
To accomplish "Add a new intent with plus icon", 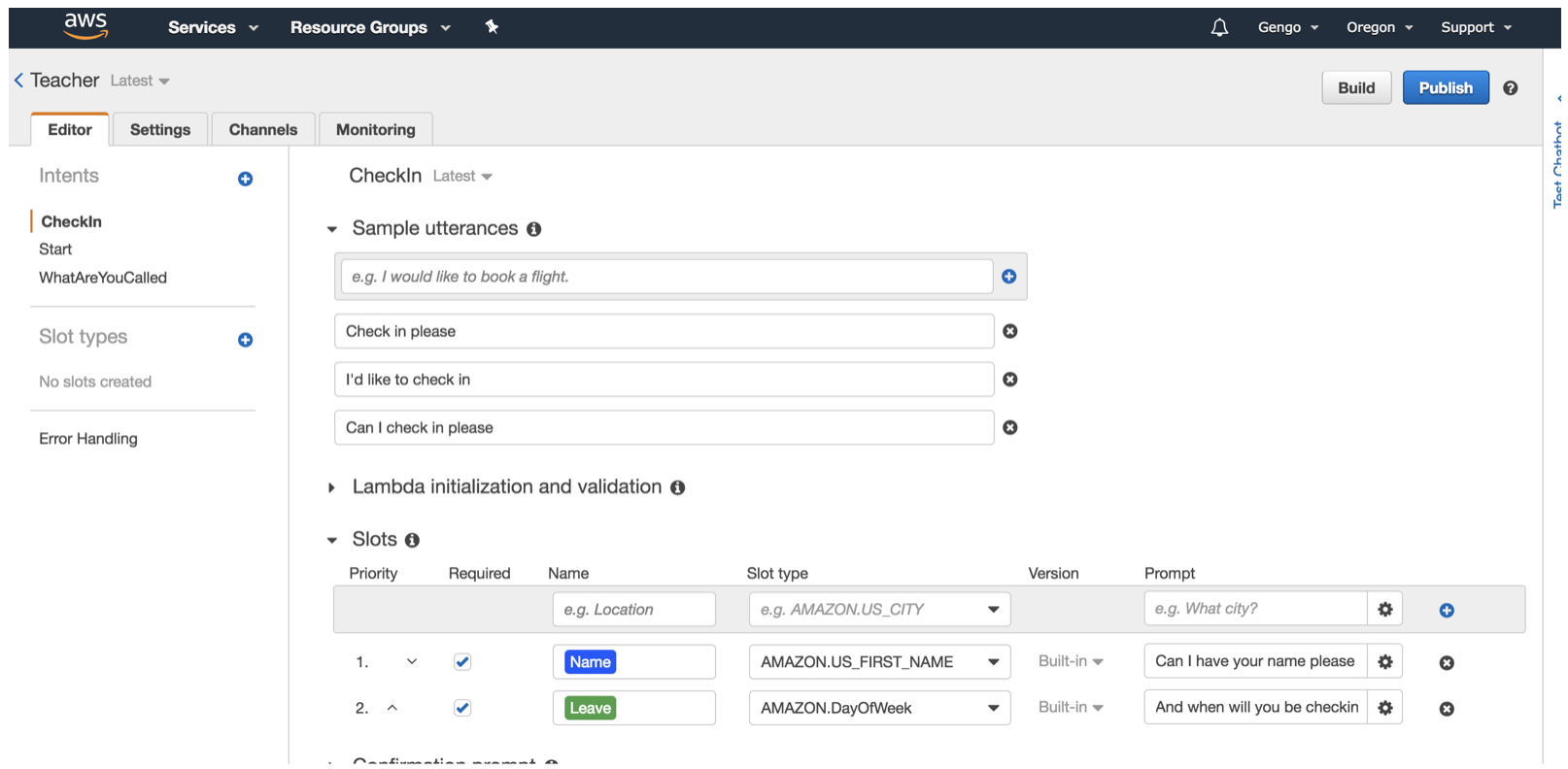I will point(245,179).
